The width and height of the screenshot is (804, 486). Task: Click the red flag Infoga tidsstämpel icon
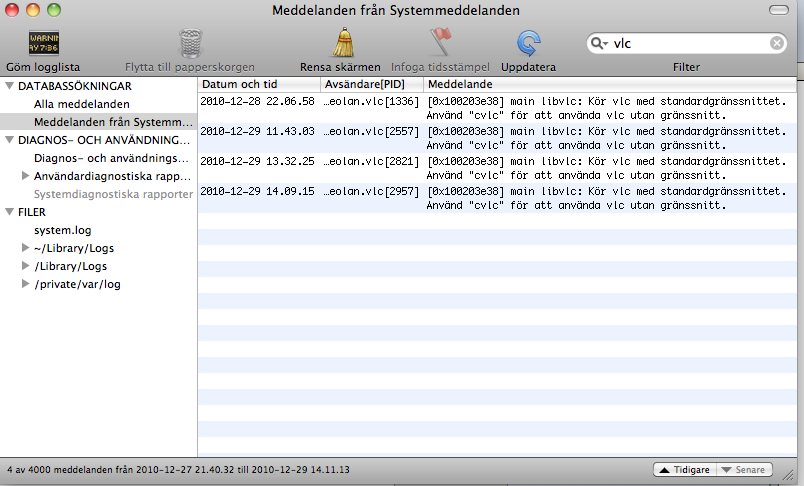point(440,42)
